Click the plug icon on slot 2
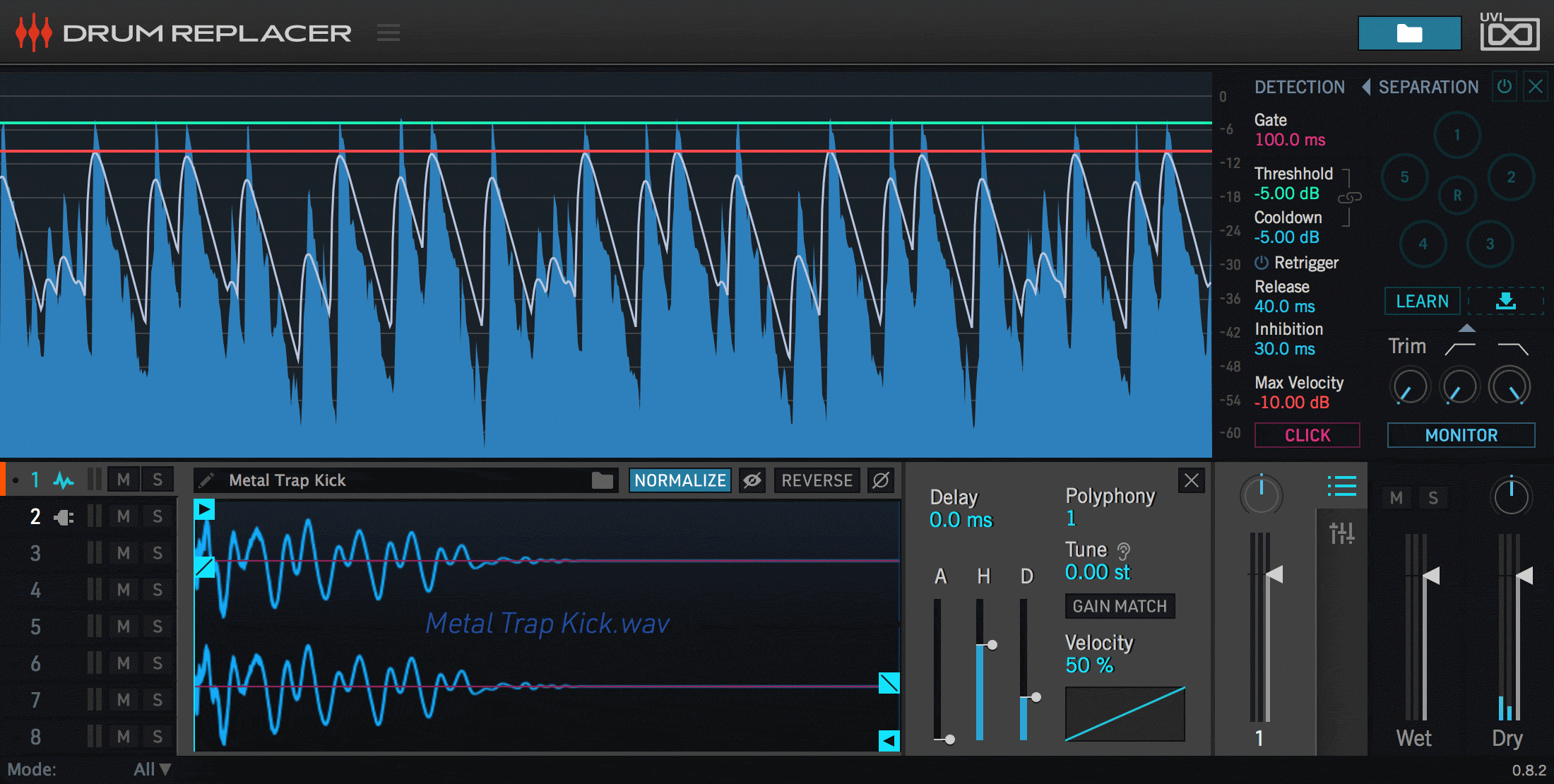1554x784 pixels. click(x=64, y=518)
